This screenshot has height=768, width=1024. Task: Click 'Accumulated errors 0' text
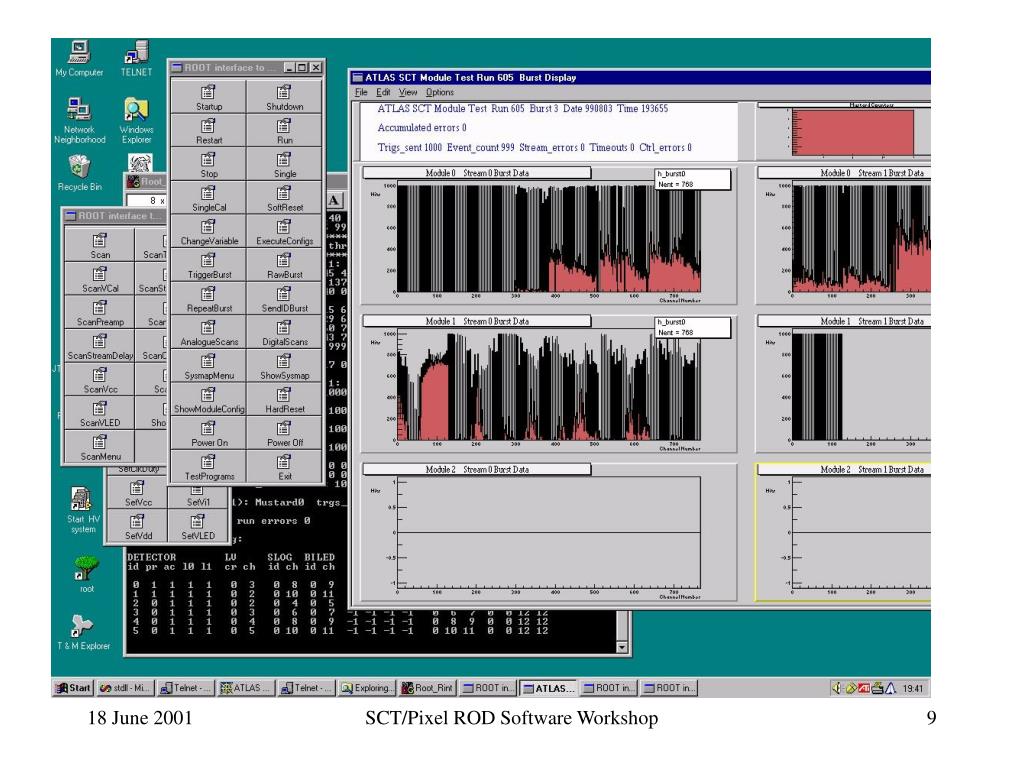click(422, 128)
